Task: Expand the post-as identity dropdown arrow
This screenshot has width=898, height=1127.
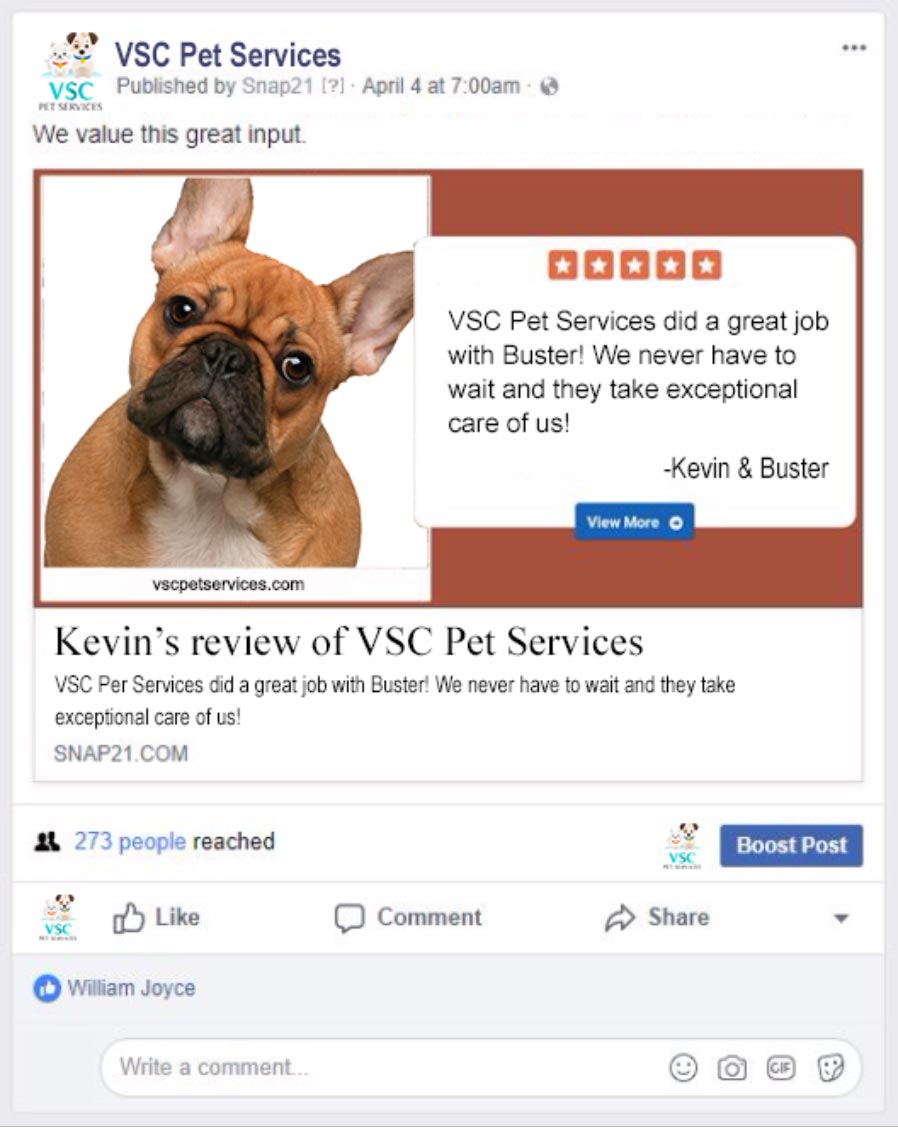Action: 841,918
